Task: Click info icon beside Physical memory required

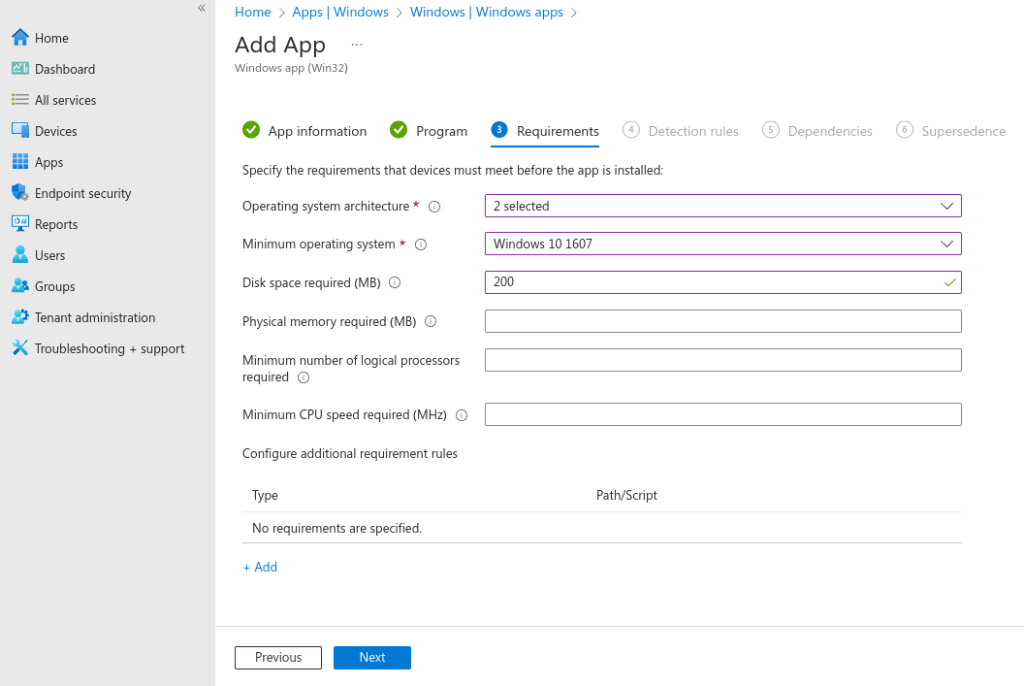Action: pos(431,321)
